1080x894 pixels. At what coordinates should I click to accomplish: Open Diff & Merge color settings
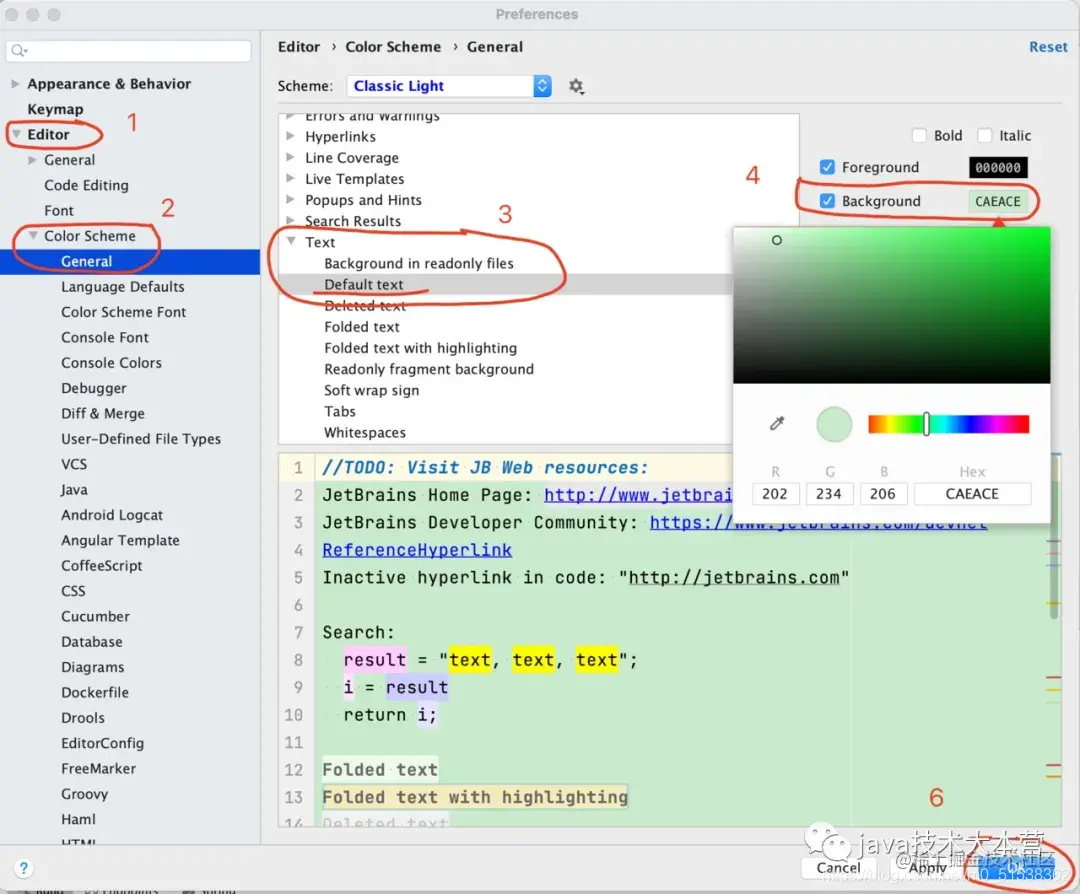point(103,413)
